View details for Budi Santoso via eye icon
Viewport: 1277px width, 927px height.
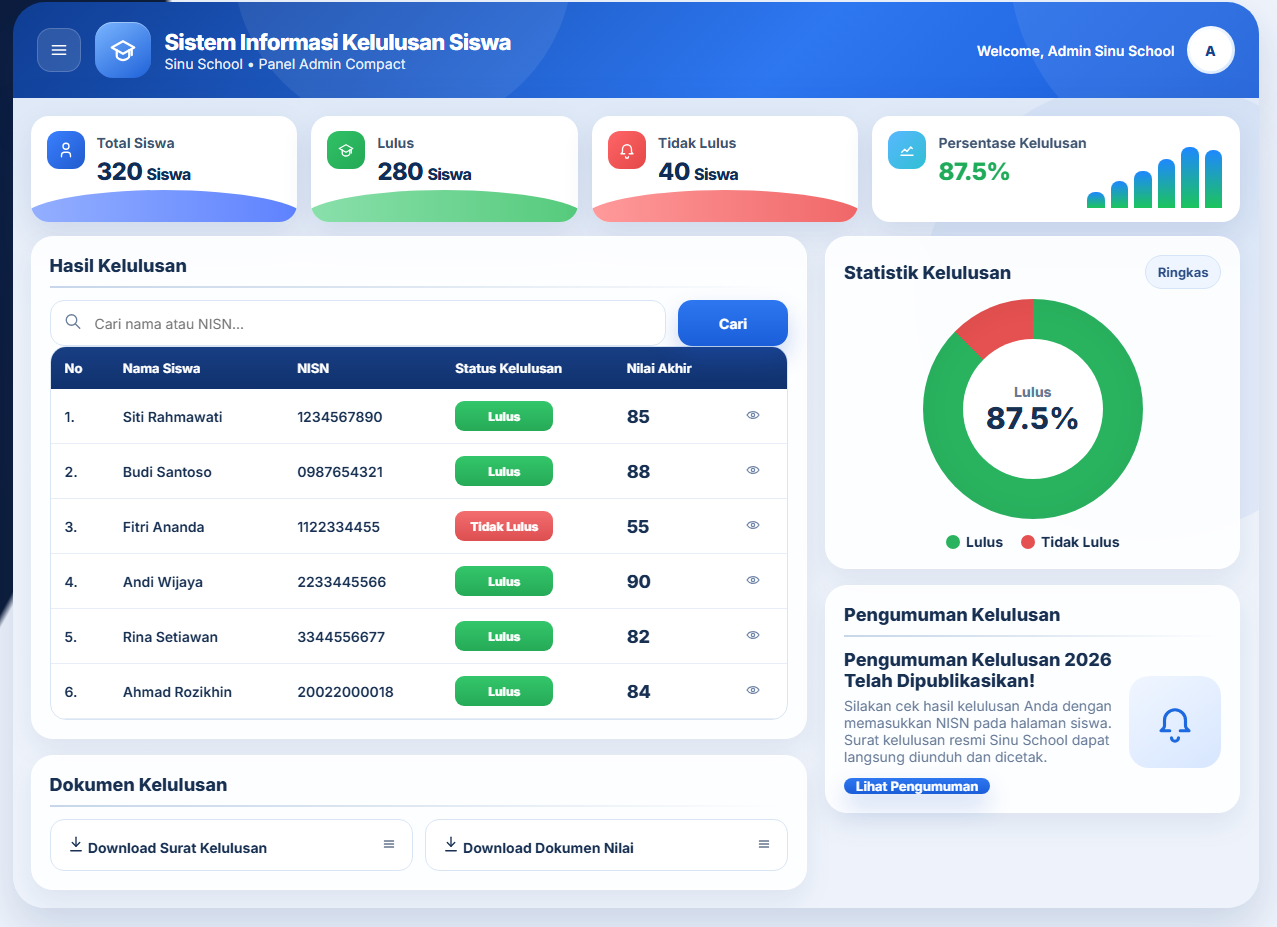pos(753,470)
